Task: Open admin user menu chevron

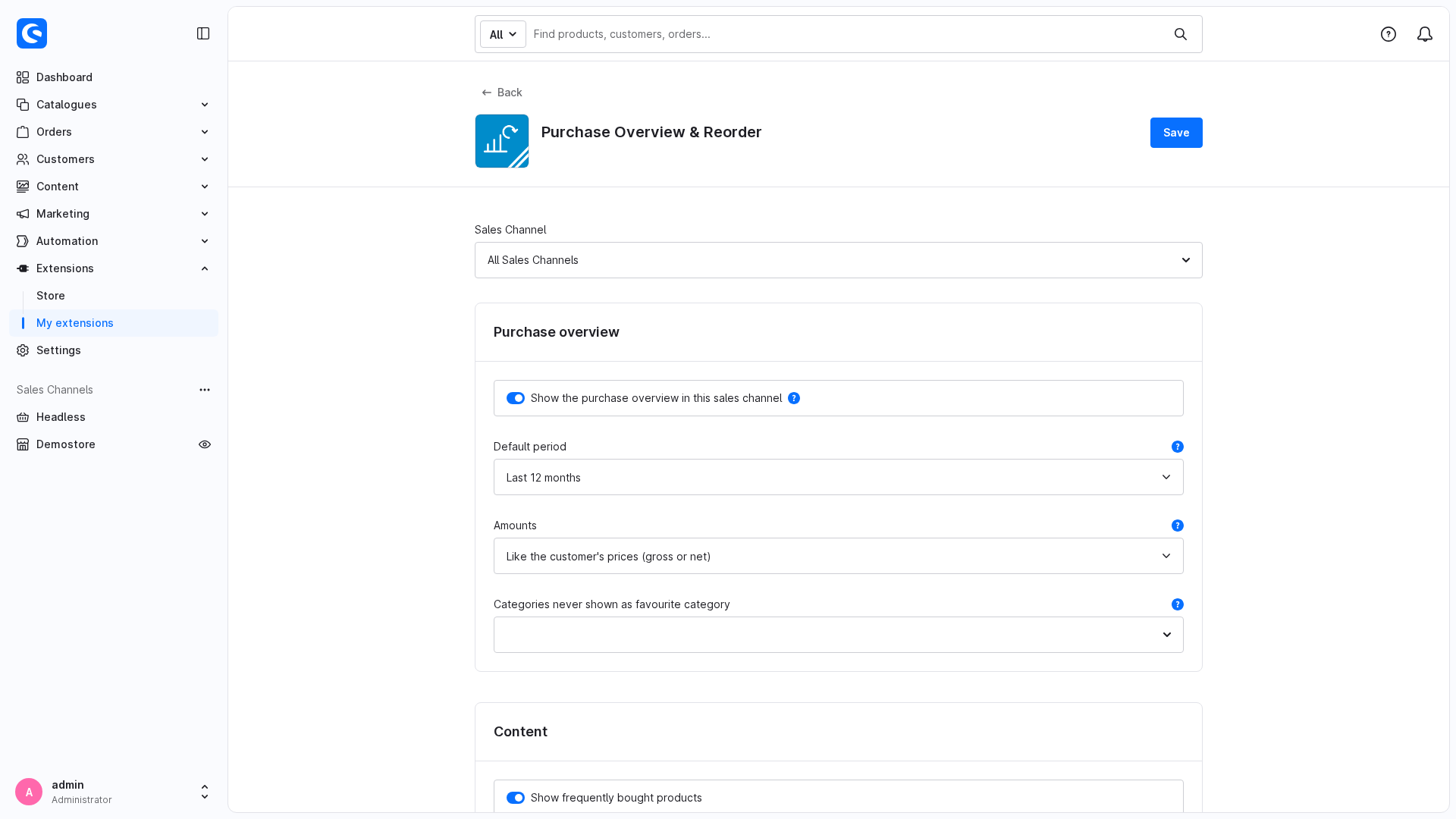Action: 205,792
